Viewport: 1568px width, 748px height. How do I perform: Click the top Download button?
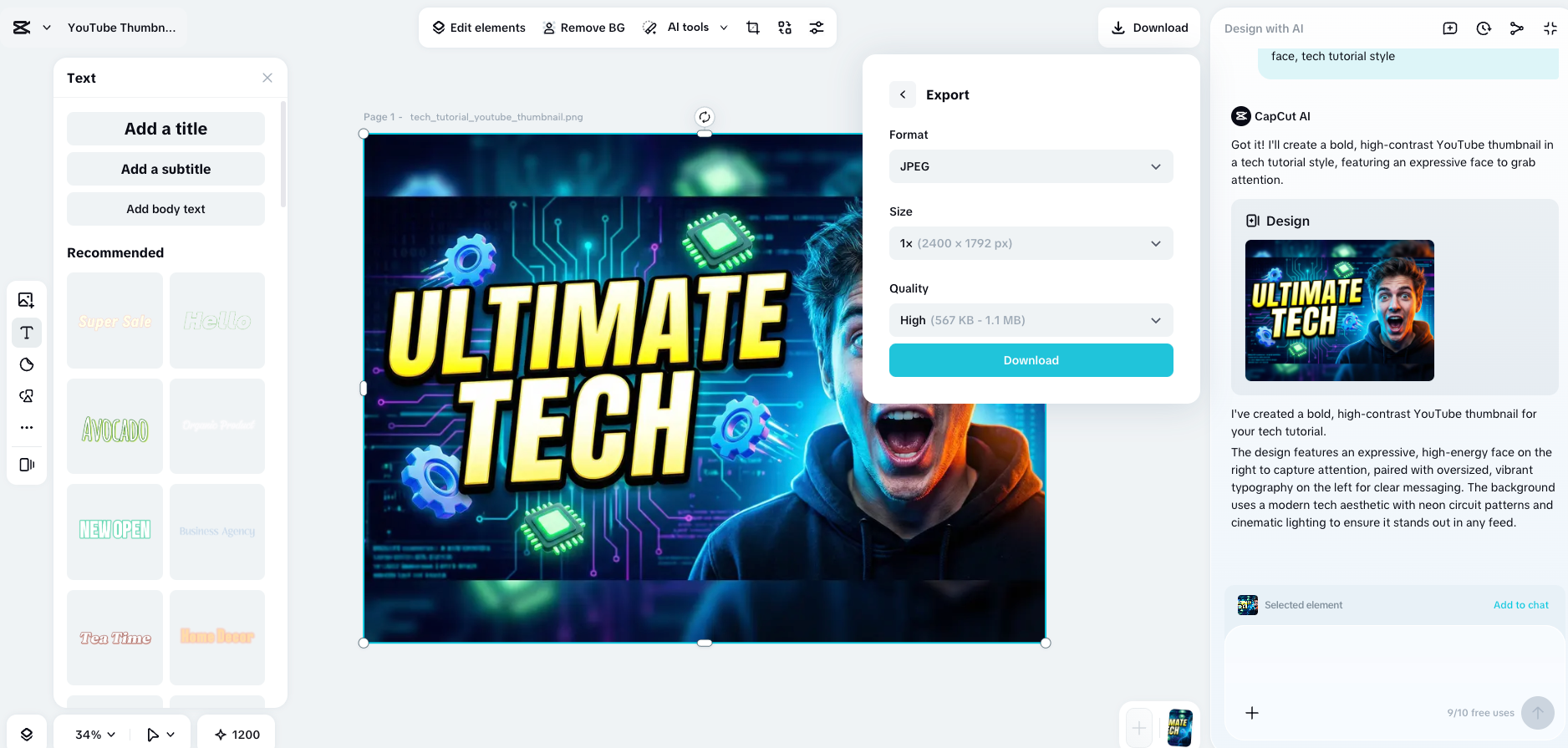(1149, 28)
